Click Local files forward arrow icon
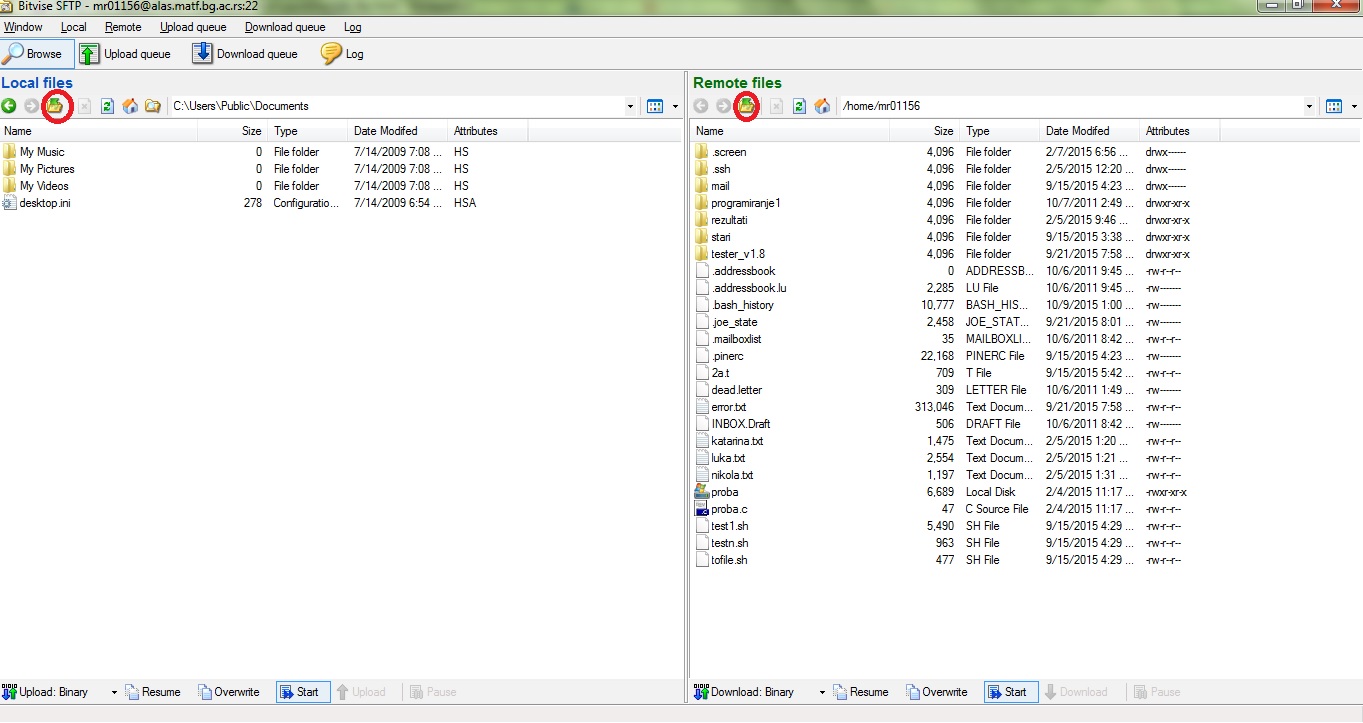The height and width of the screenshot is (723, 1363). (x=32, y=106)
